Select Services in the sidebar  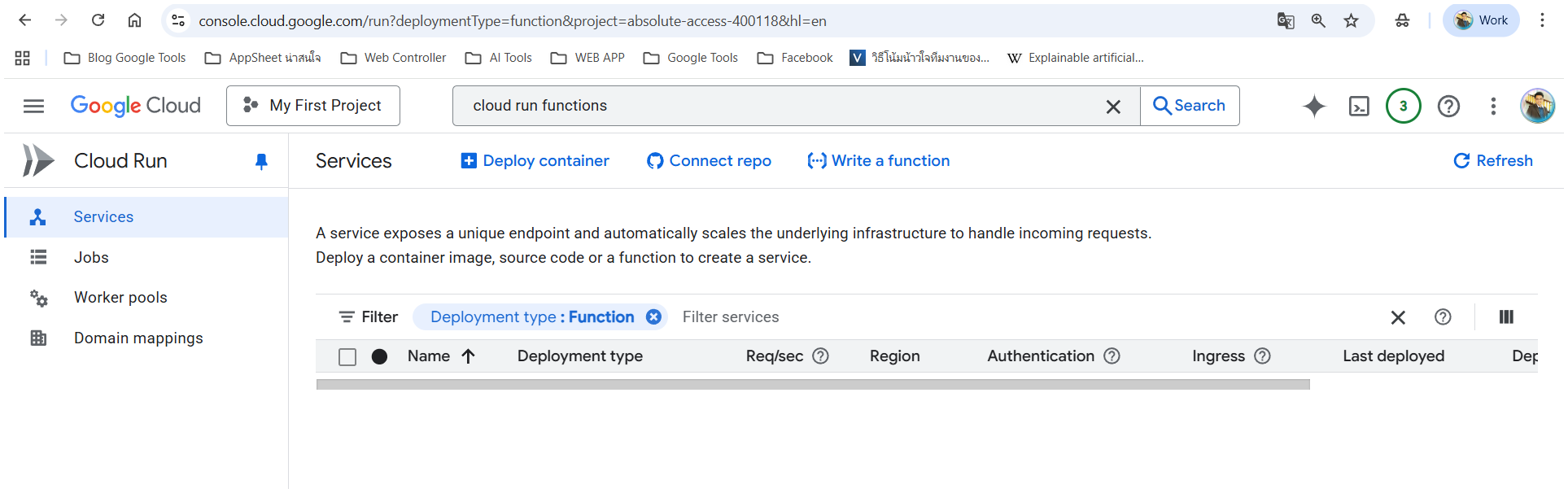[x=147, y=217]
